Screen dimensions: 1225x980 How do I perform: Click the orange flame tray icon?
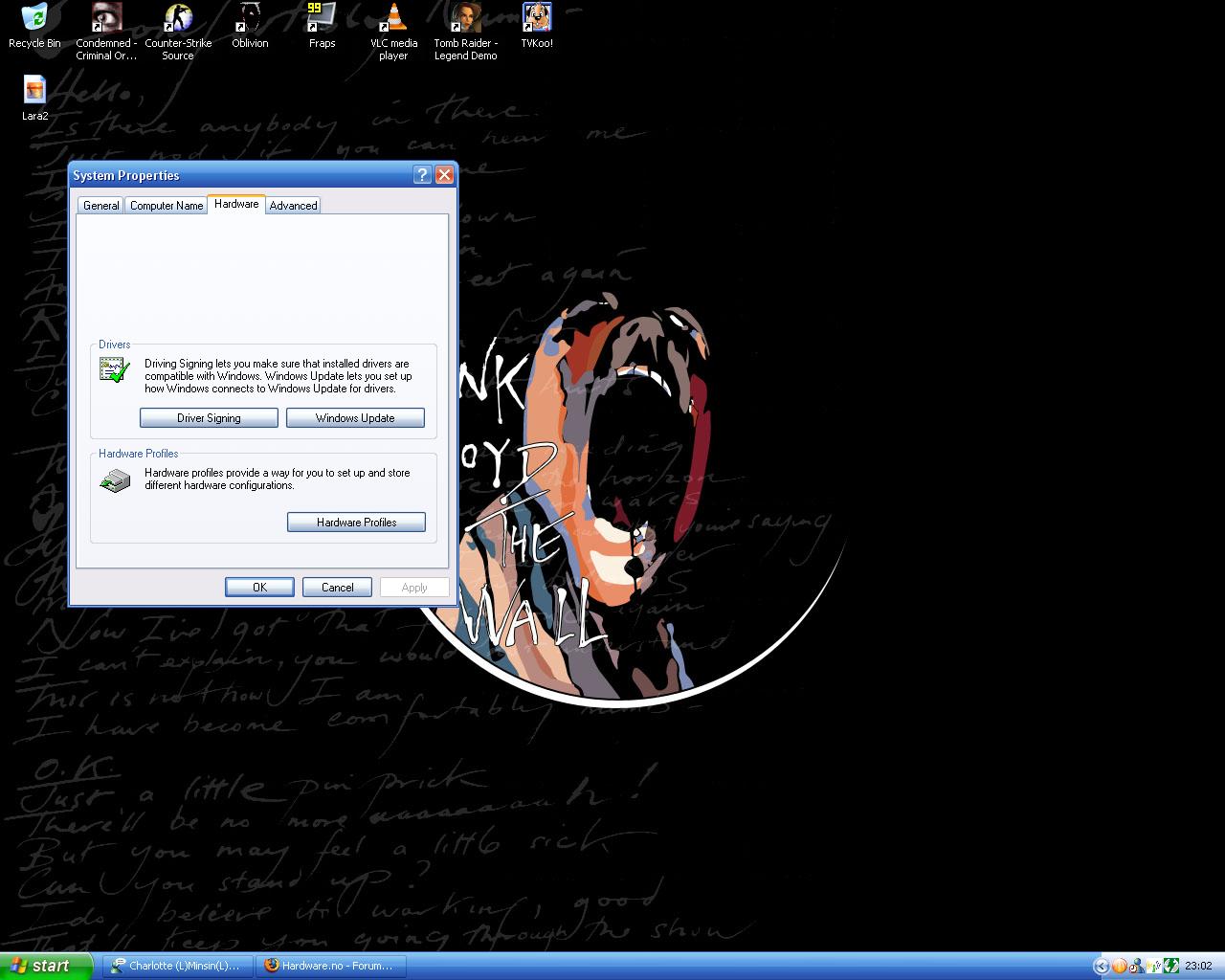1120,966
